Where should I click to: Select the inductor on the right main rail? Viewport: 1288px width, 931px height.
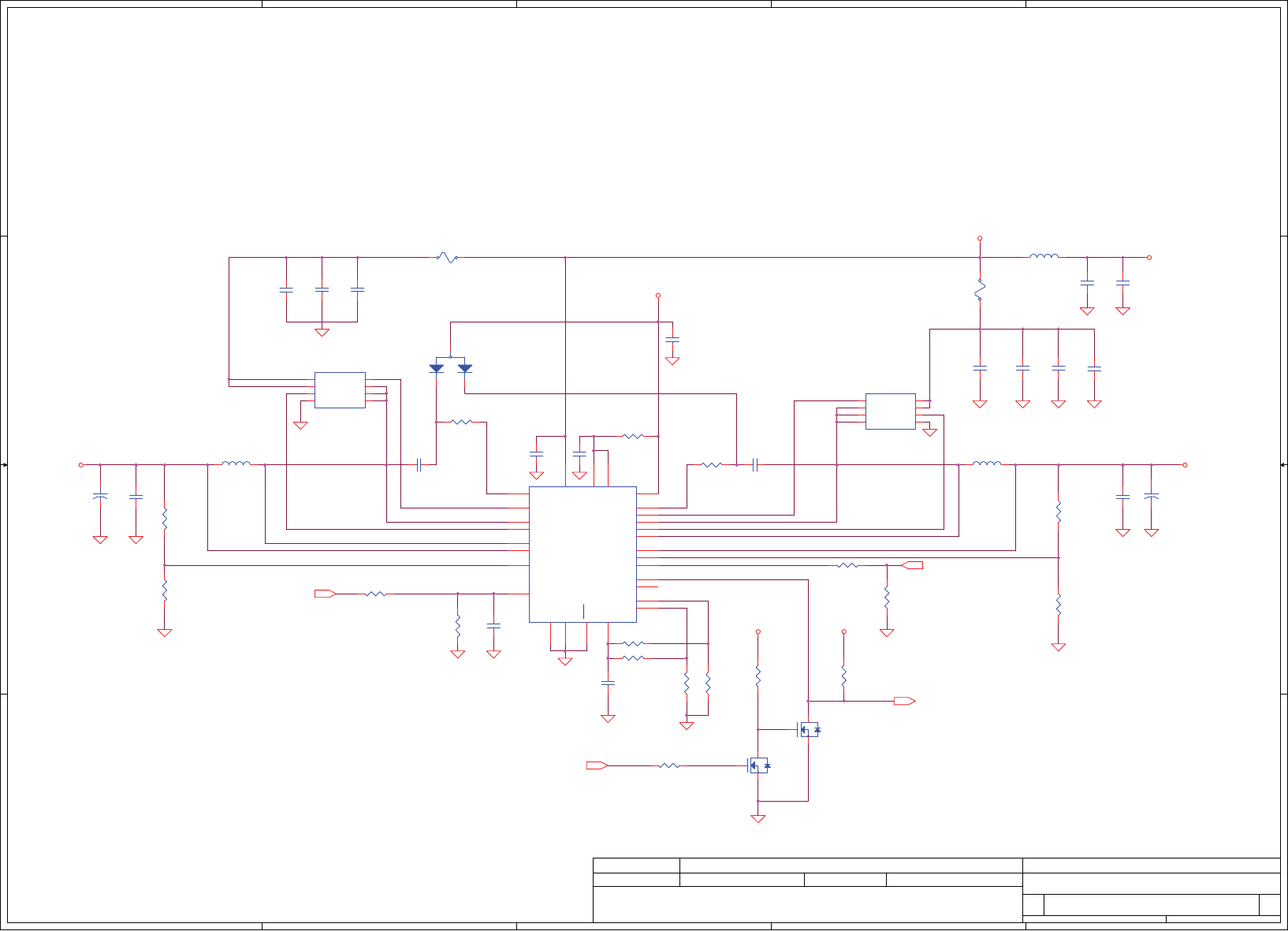tap(987, 464)
